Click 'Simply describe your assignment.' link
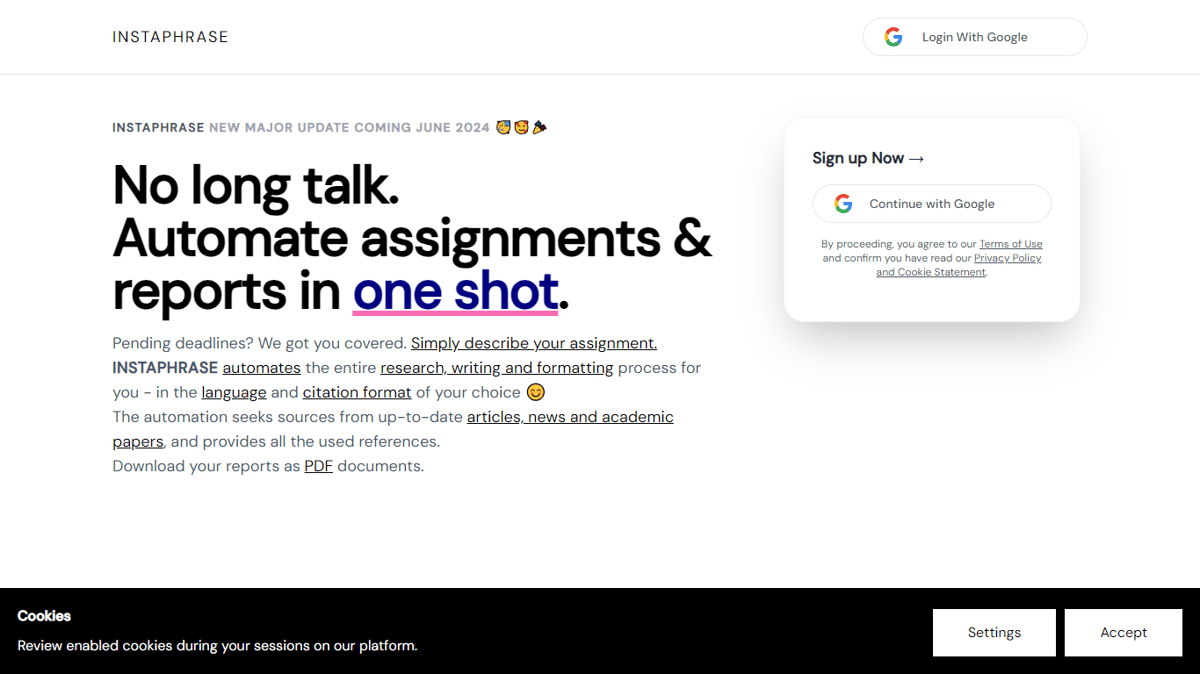The width and height of the screenshot is (1200, 674). [534, 343]
